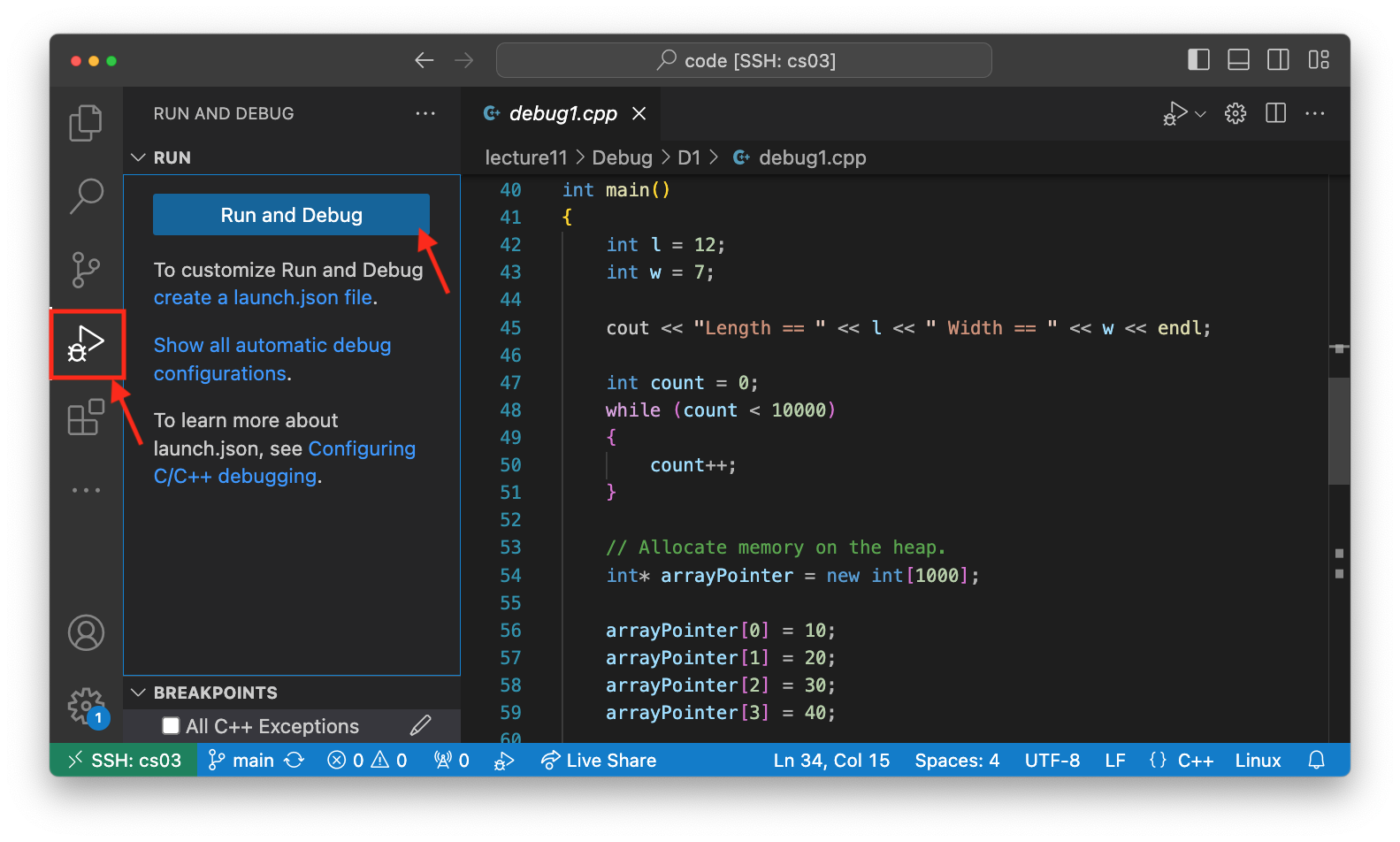Click the Run and Debug button
The height and width of the screenshot is (842, 1400).
[x=291, y=215]
